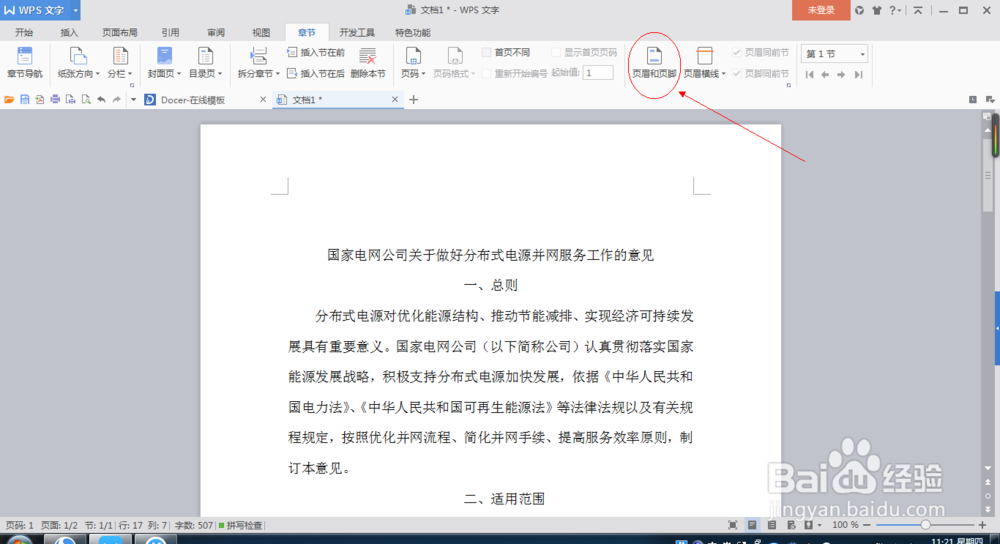Toggle the 页脚同前节 checkbox

click(737, 73)
